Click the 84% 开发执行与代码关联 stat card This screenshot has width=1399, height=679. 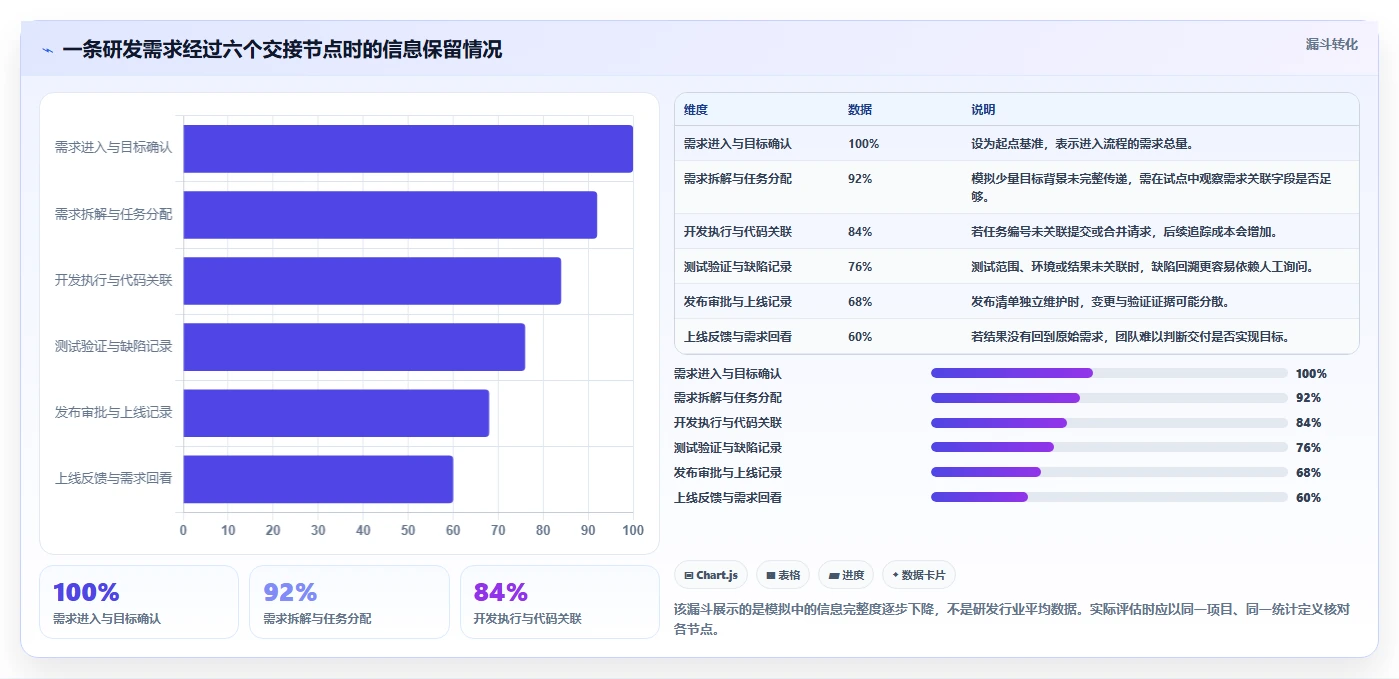tap(560, 602)
